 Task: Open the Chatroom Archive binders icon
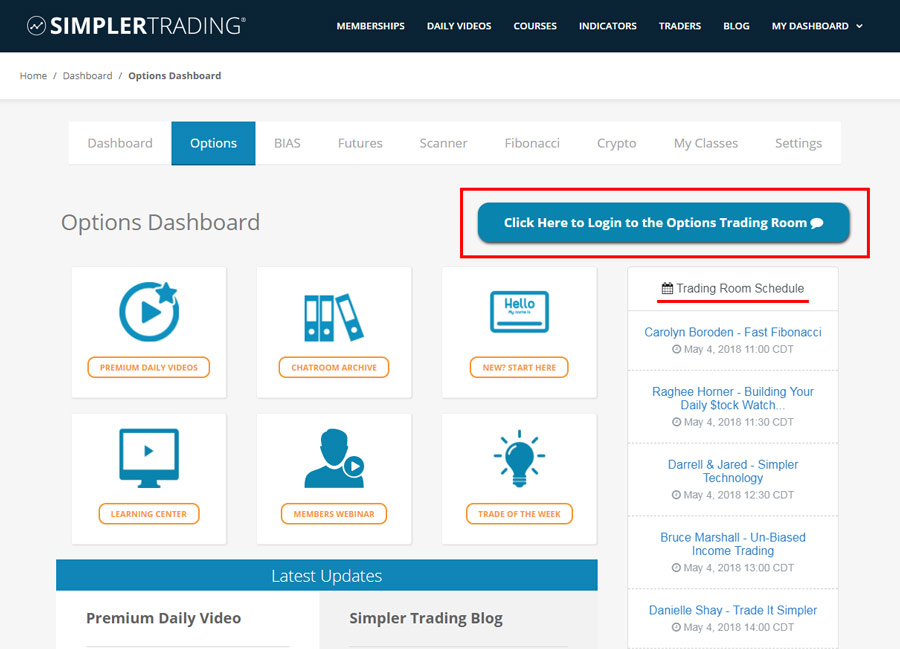[334, 317]
